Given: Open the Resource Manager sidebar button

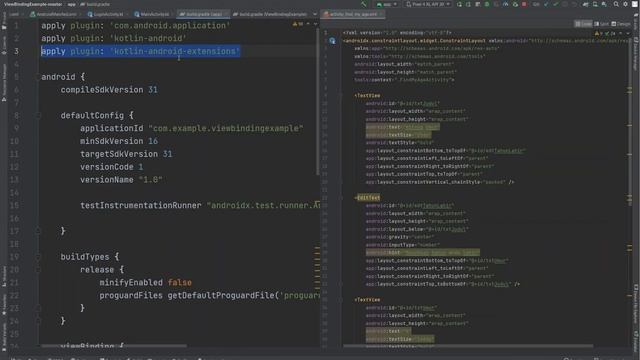Looking at the screenshot, I should coord(4,82).
